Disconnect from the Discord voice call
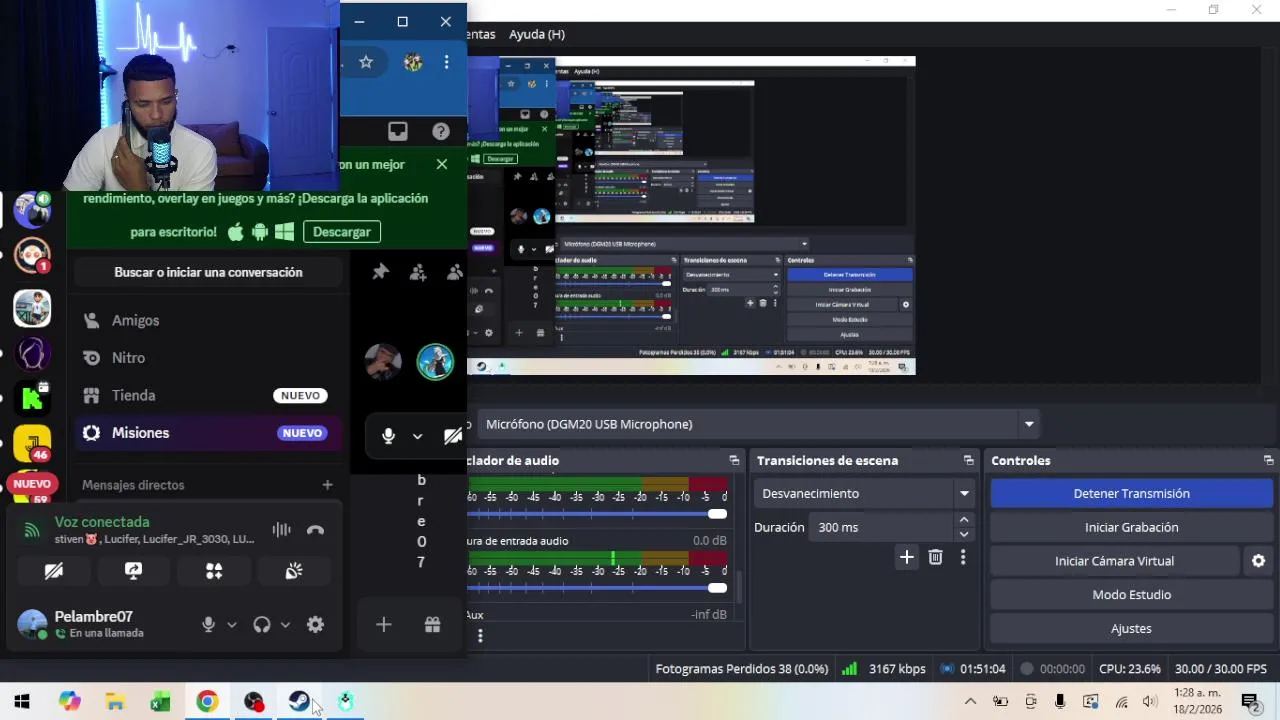This screenshot has width=1280, height=720. (316, 530)
